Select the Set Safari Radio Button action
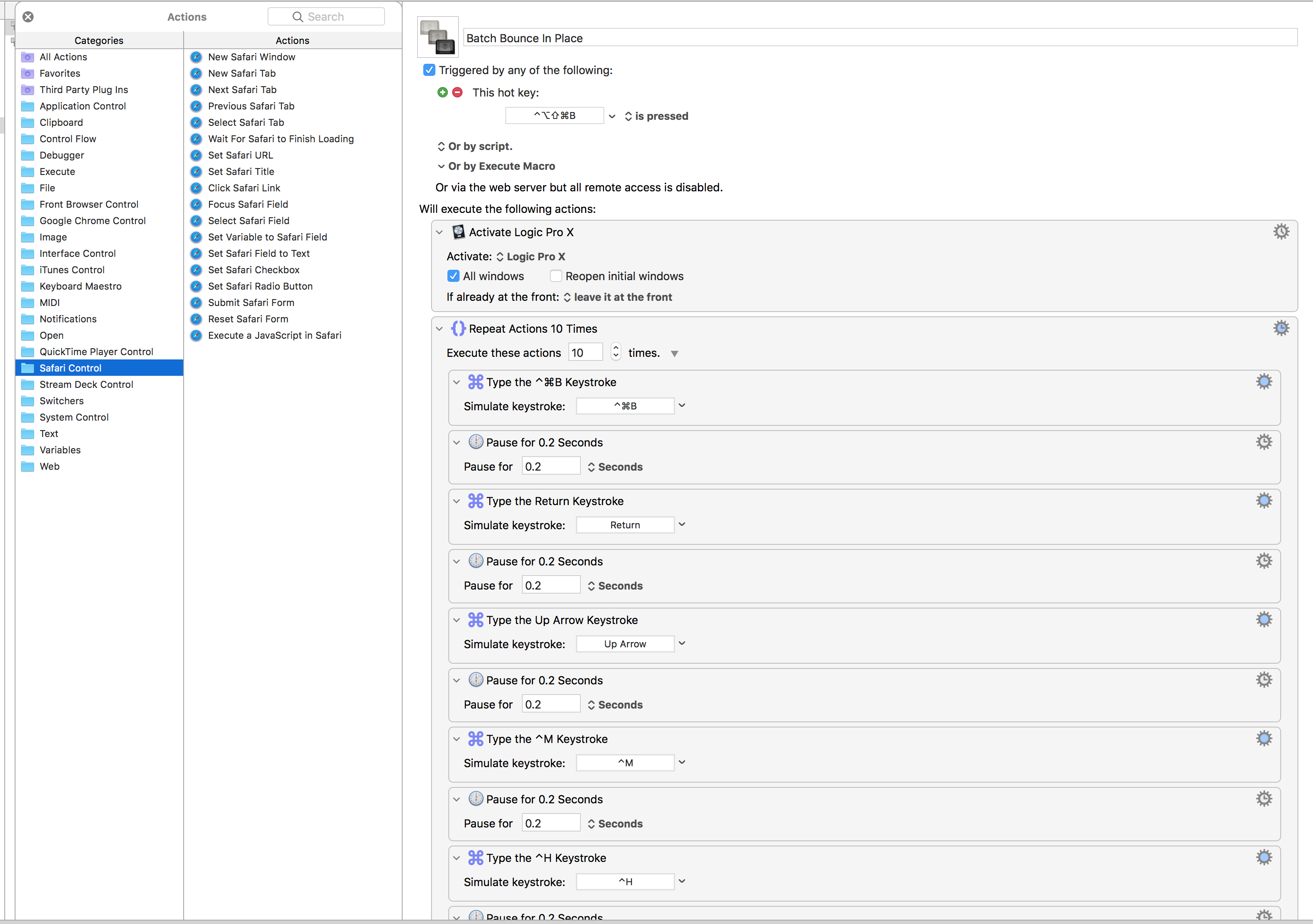This screenshot has height=924, width=1313. tap(293, 286)
